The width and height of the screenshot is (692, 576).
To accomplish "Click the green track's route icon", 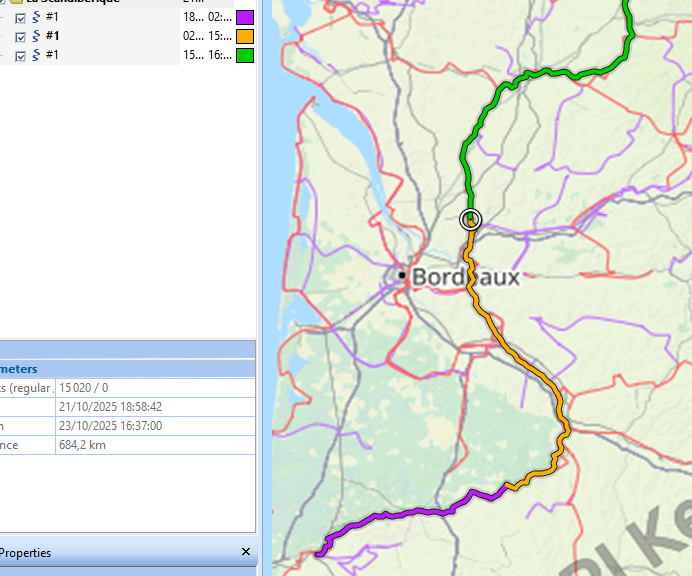I will point(36,55).
